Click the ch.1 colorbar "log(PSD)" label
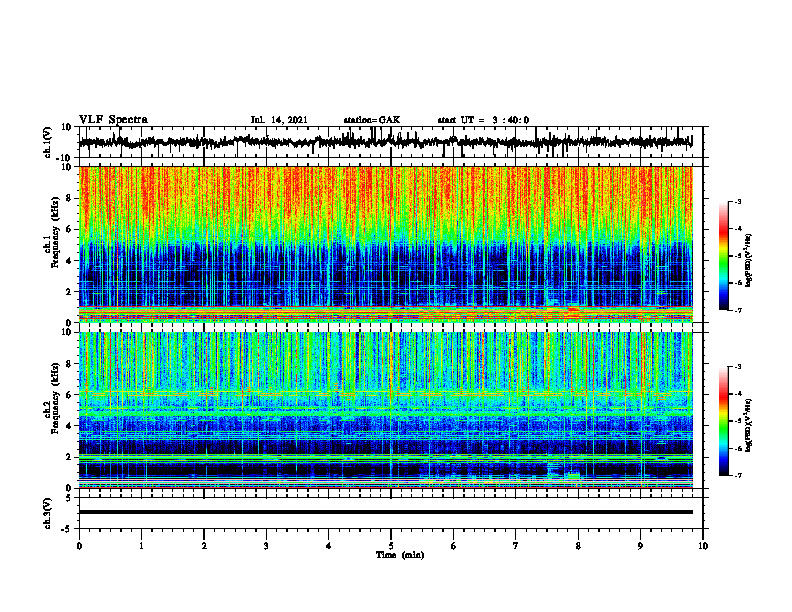The image size is (792, 612). tap(749, 261)
